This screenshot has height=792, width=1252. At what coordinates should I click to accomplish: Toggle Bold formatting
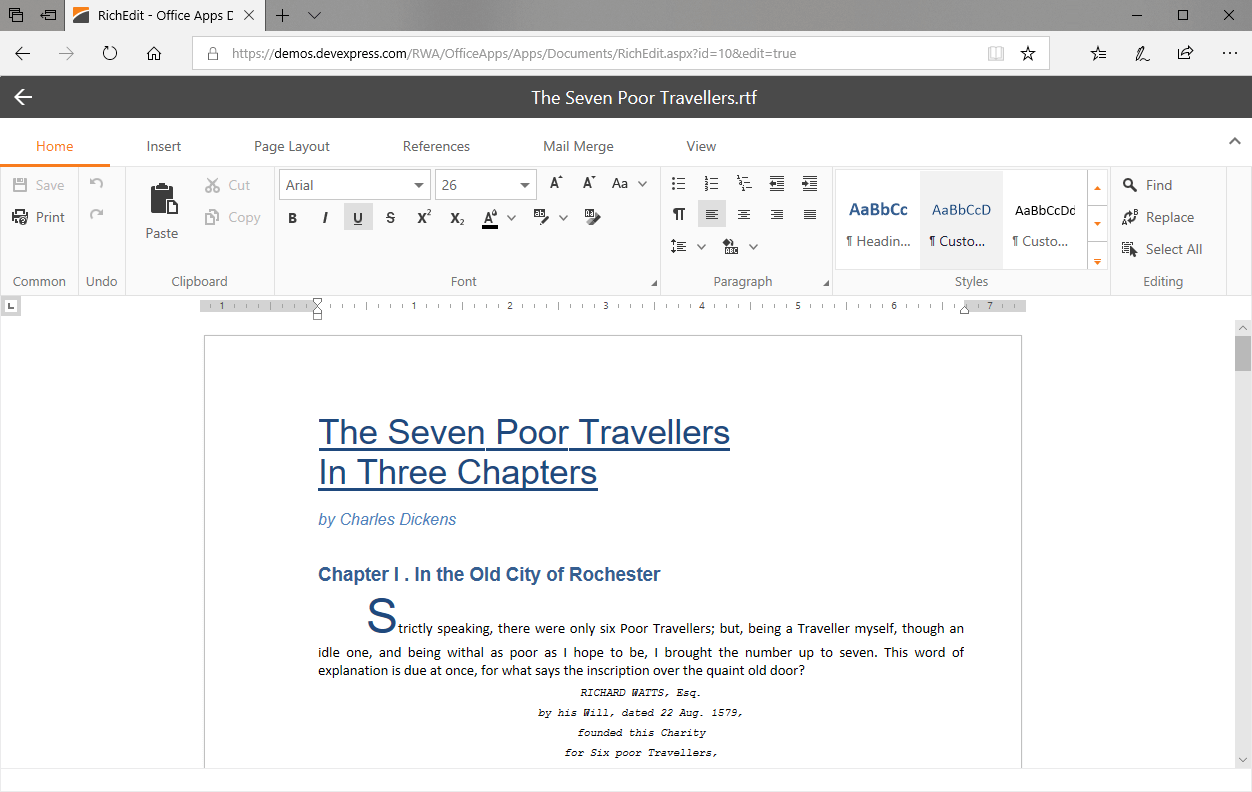click(292, 216)
